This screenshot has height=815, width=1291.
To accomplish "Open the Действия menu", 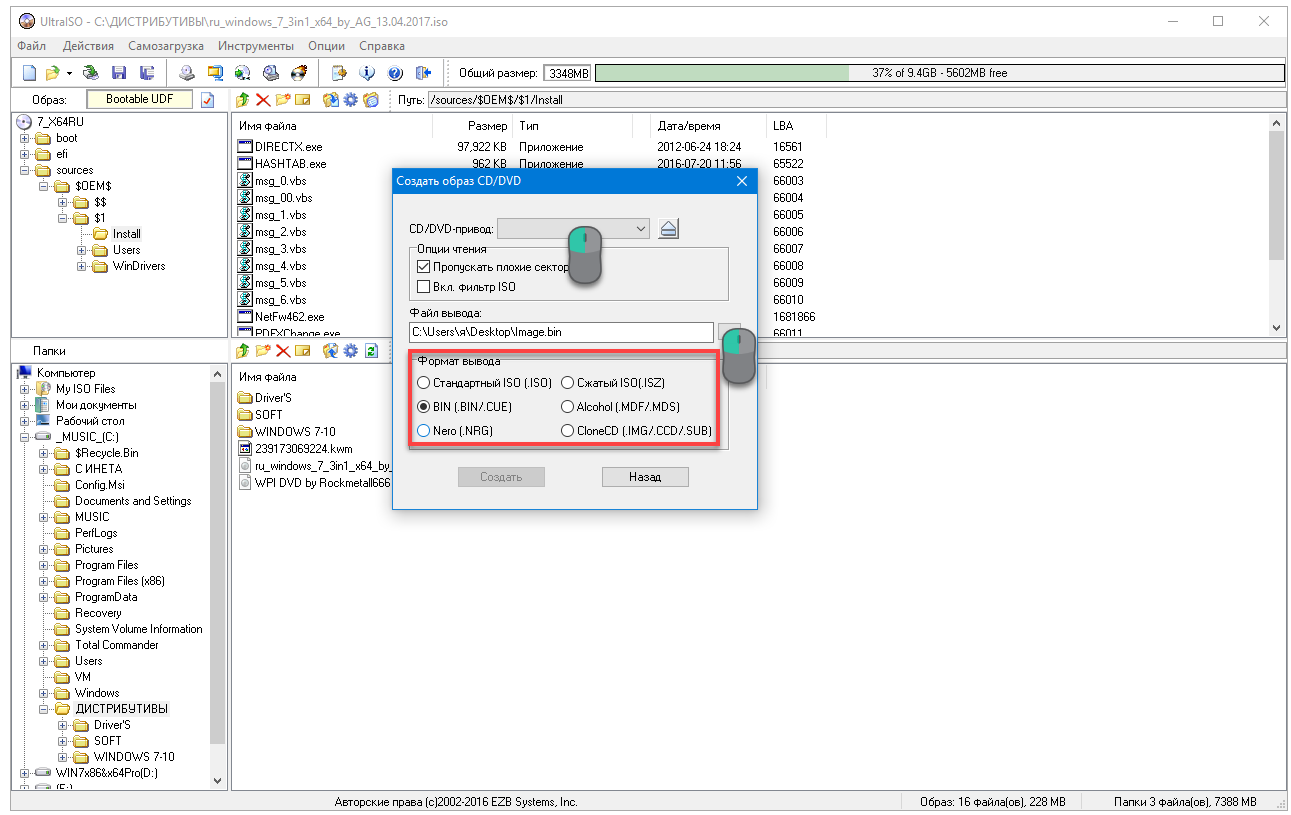I will (88, 46).
